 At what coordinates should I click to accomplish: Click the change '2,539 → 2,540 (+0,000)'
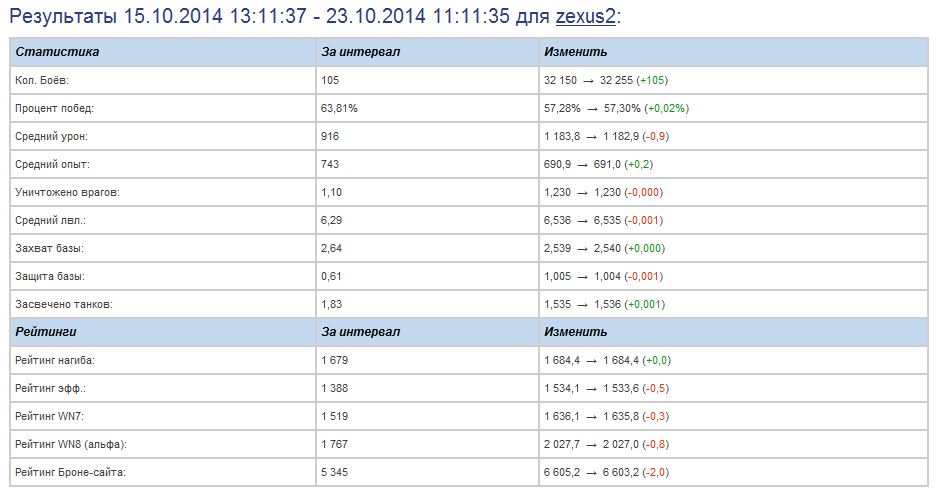[x=604, y=248]
